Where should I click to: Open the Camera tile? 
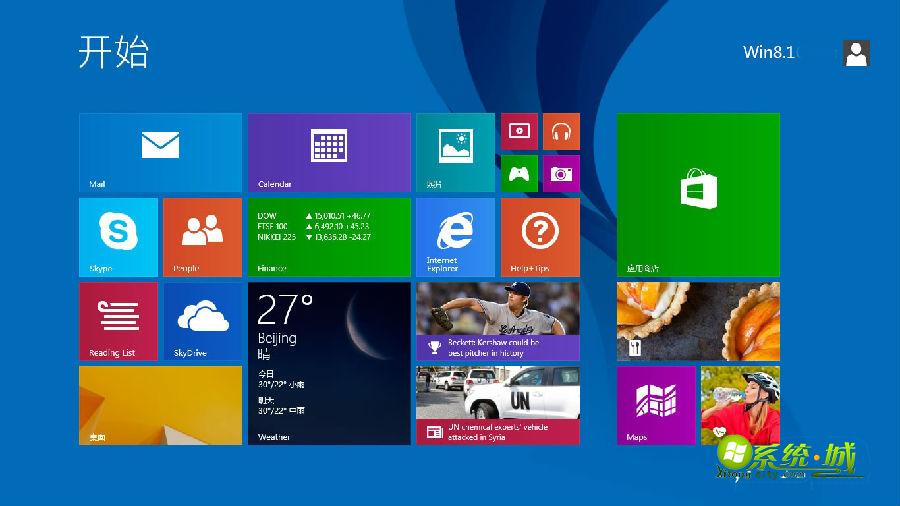point(561,173)
